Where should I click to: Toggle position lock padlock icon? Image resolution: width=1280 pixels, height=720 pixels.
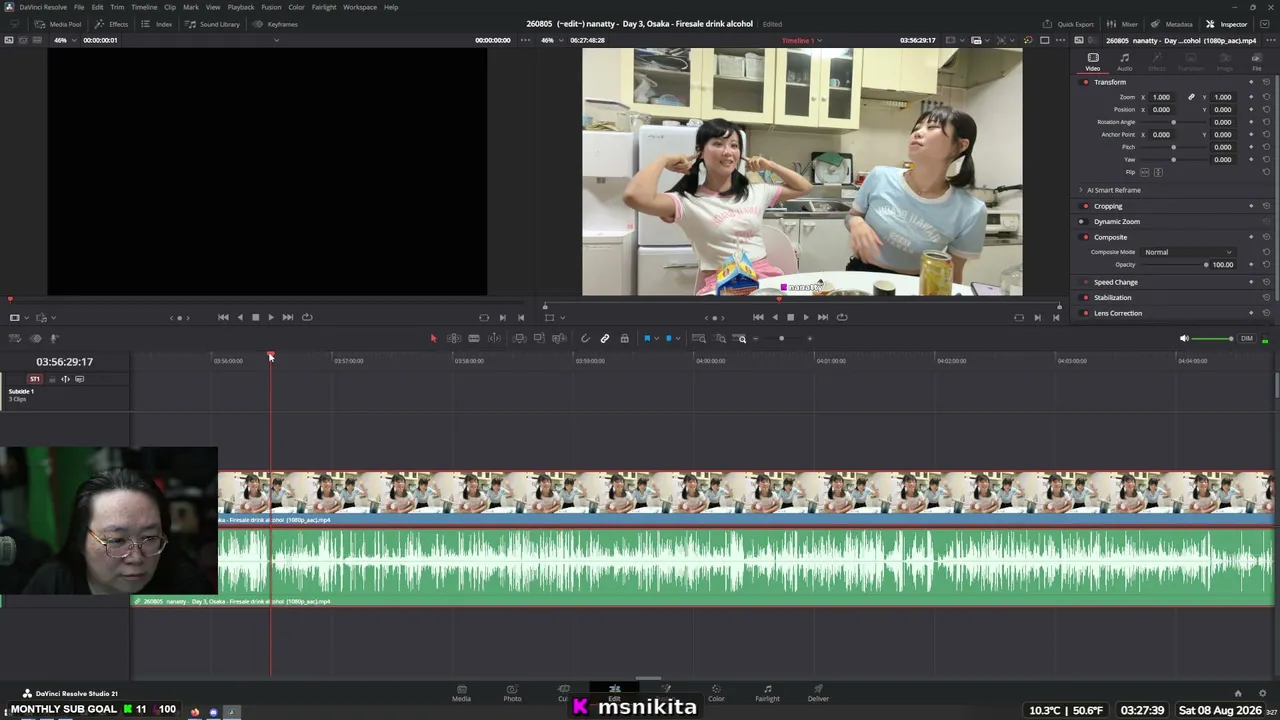(625, 339)
